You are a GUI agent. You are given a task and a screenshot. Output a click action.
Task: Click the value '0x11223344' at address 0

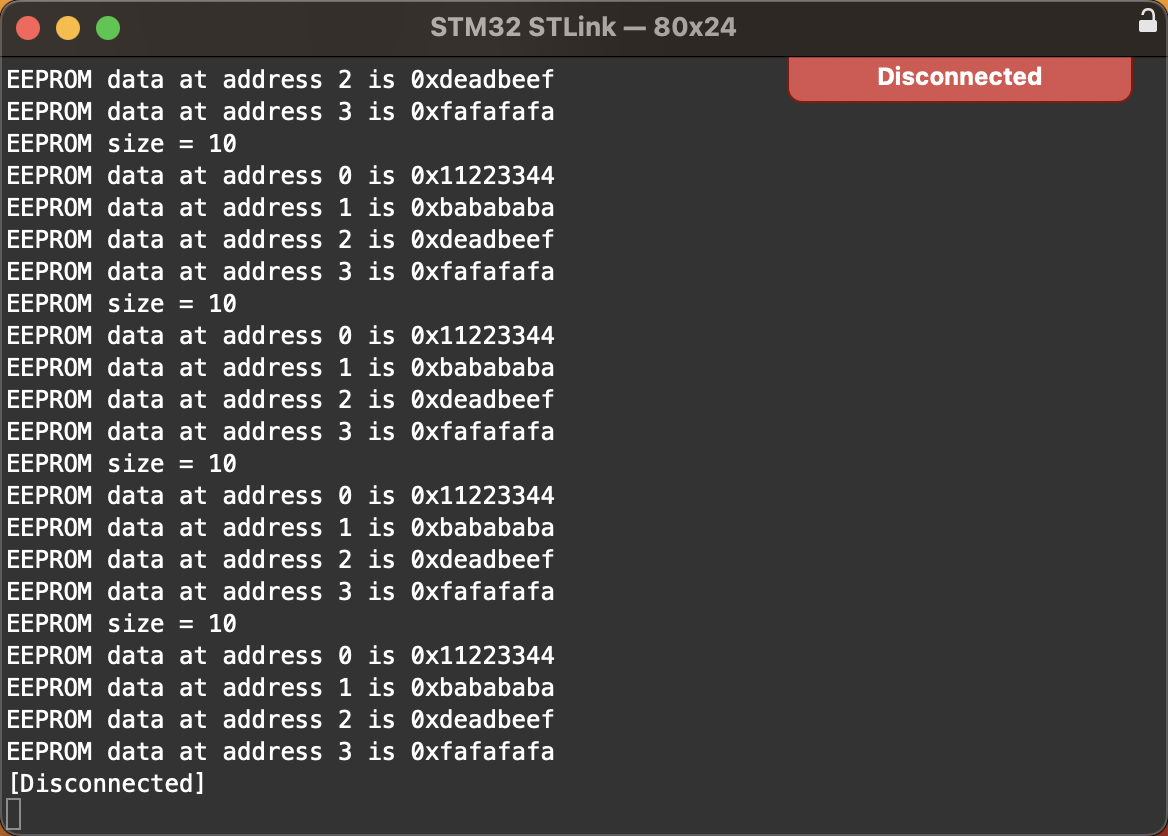[x=482, y=175]
